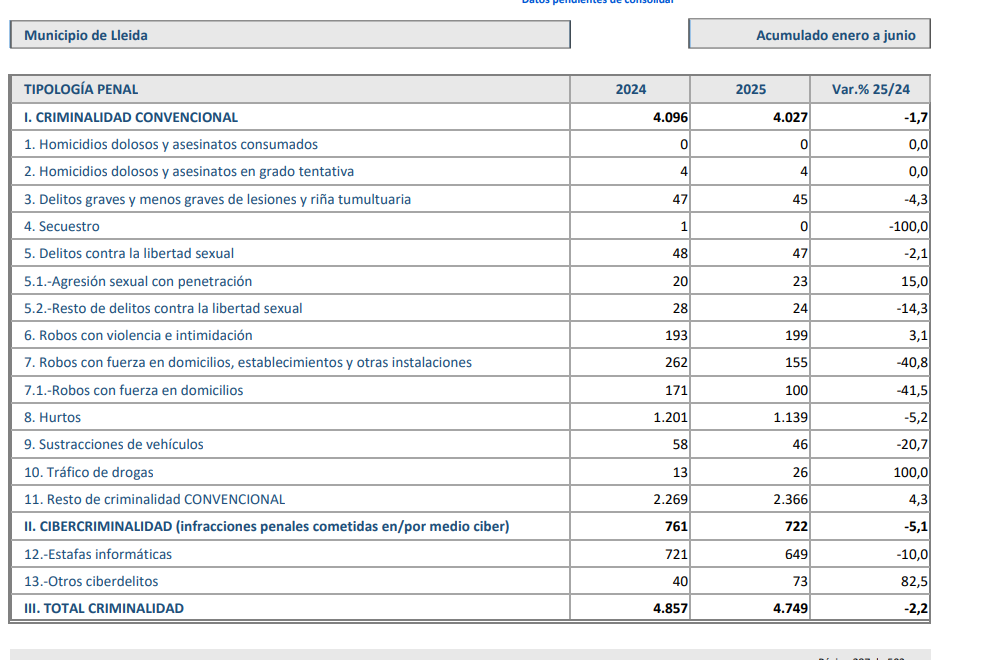Image resolution: width=986 pixels, height=660 pixels.
Task: Click the 'Var.% 25/24' column header
Action: tap(870, 89)
